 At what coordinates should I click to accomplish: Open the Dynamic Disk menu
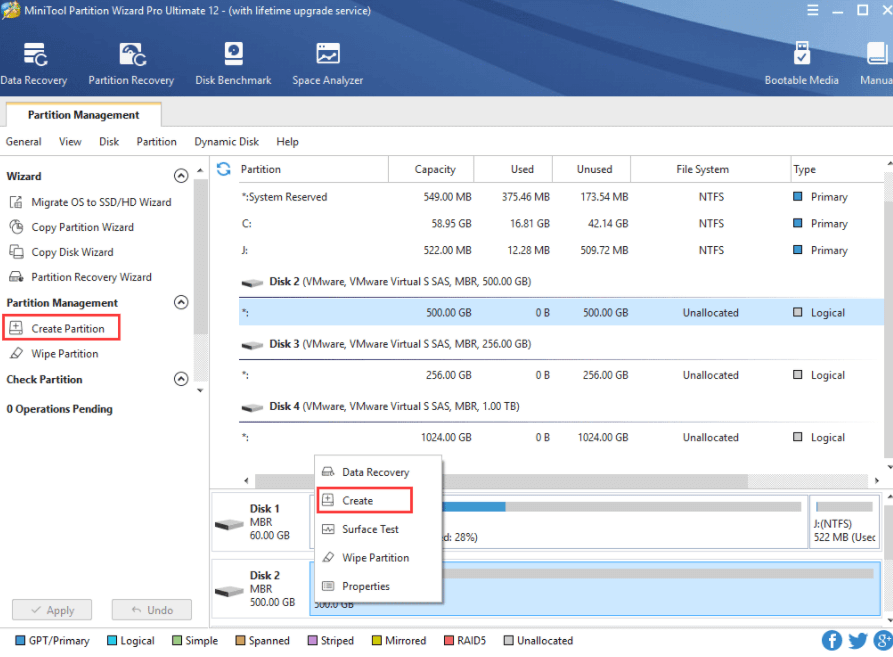226,141
